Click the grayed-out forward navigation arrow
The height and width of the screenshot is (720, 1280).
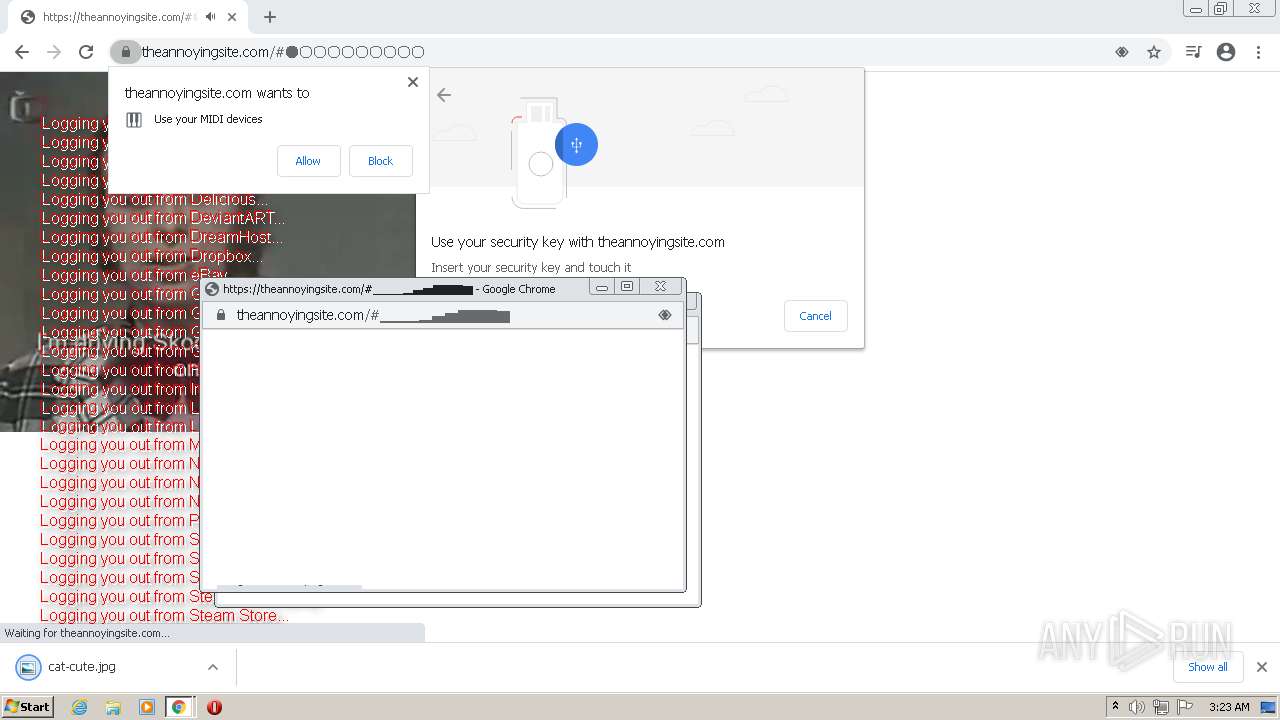click(x=54, y=52)
